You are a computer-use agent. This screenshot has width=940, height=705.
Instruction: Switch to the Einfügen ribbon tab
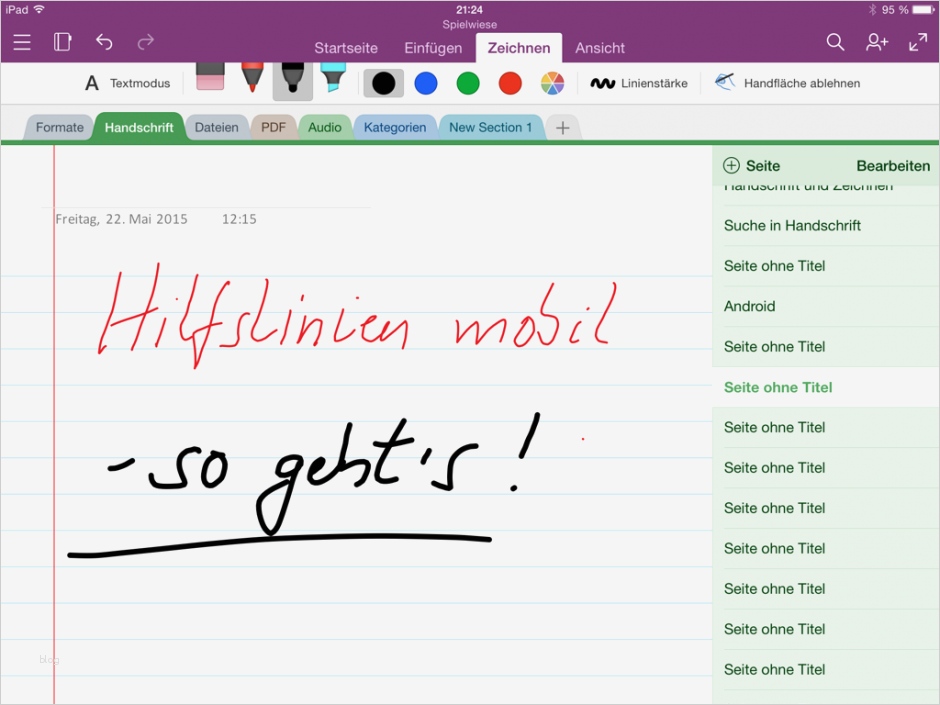[x=433, y=48]
